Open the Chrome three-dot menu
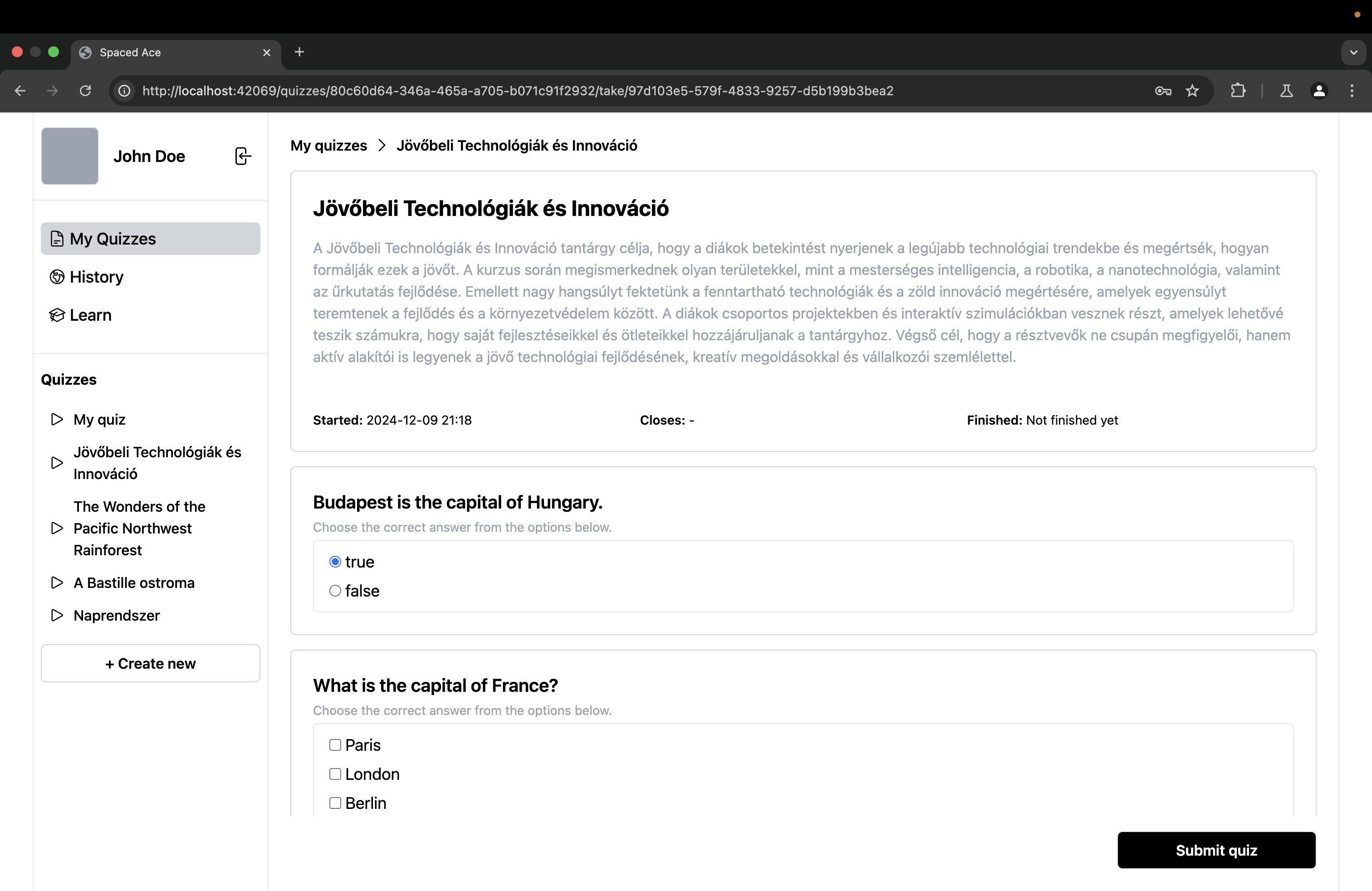The width and height of the screenshot is (1372, 891). pyautogui.click(x=1352, y=90)
